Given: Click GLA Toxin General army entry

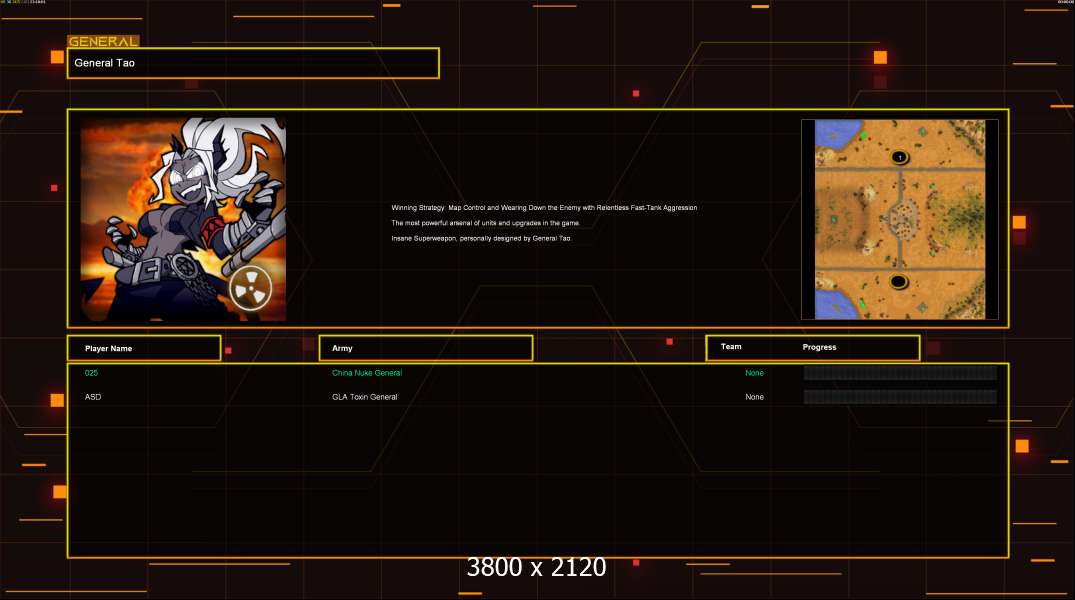Looking at the screenshot, I should tap(365, 397).
